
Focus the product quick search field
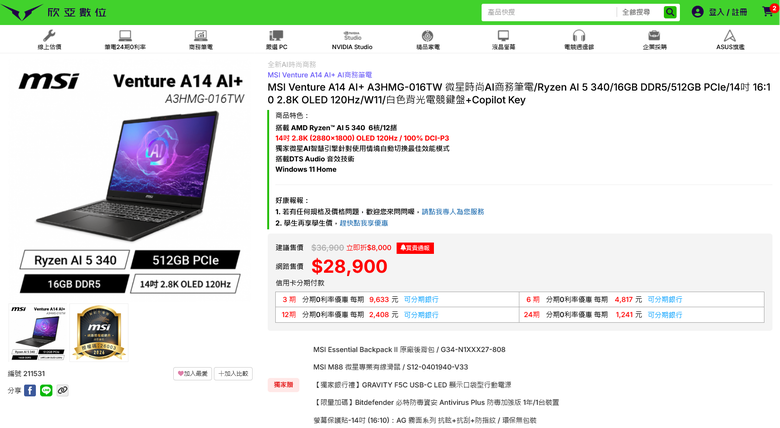[x=549, y=12]
